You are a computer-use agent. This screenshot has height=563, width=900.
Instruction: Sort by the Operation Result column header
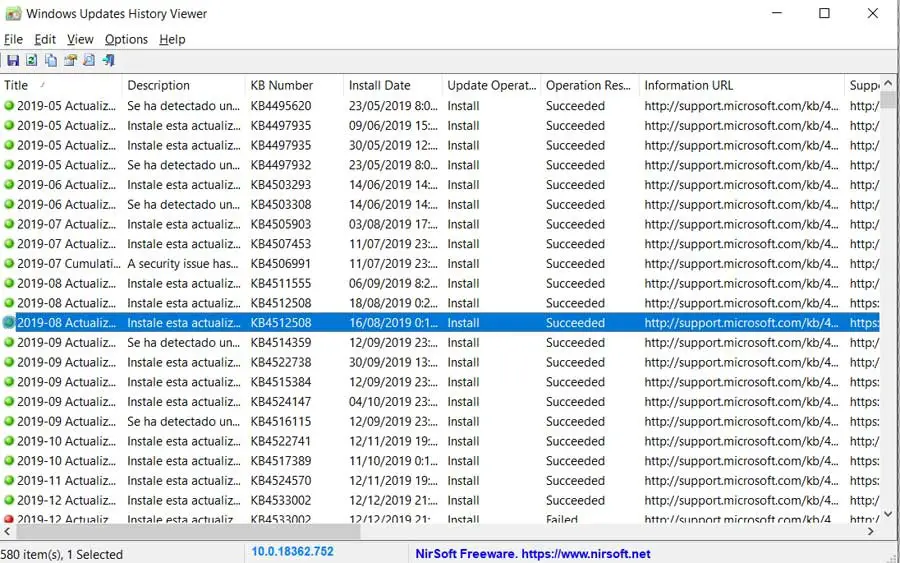pyautogui.click(x=590, y=86)
